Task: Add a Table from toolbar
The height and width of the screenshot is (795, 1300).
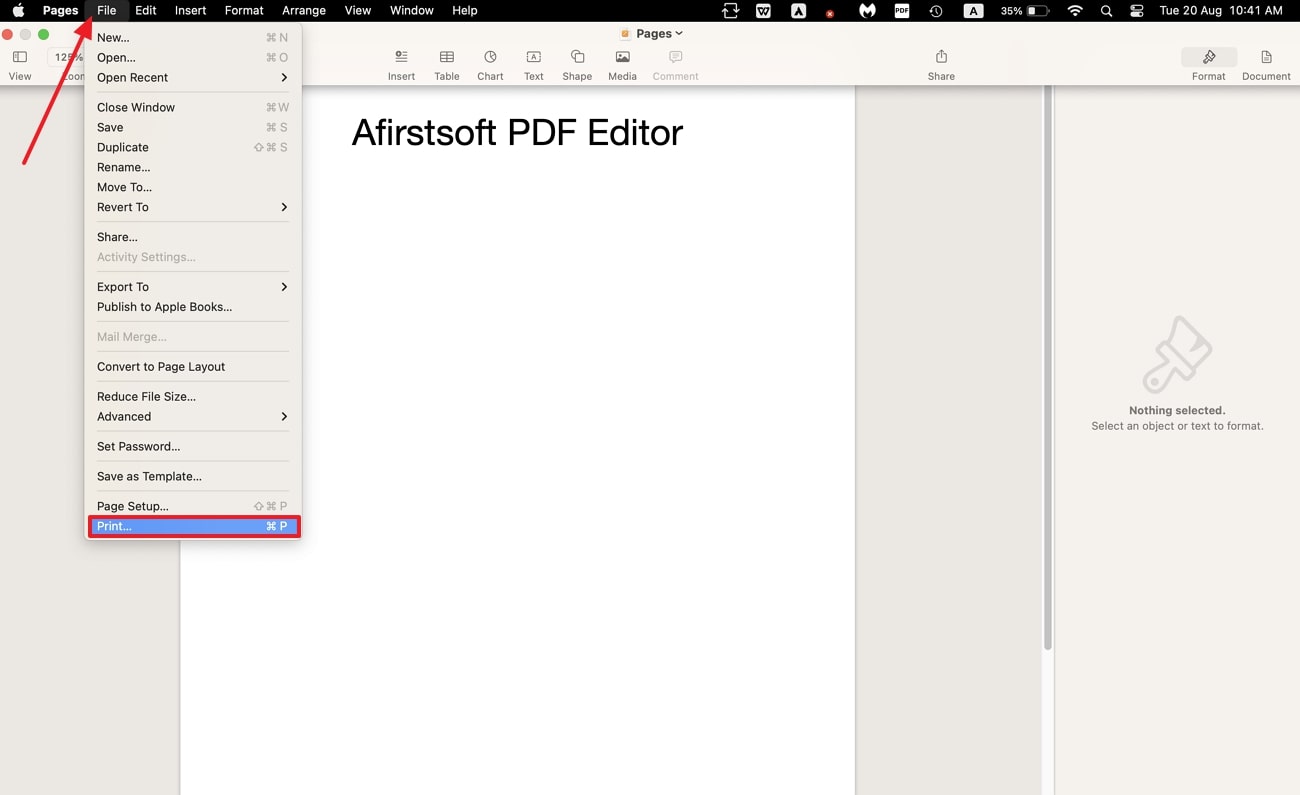Action: tap(447, 65)
